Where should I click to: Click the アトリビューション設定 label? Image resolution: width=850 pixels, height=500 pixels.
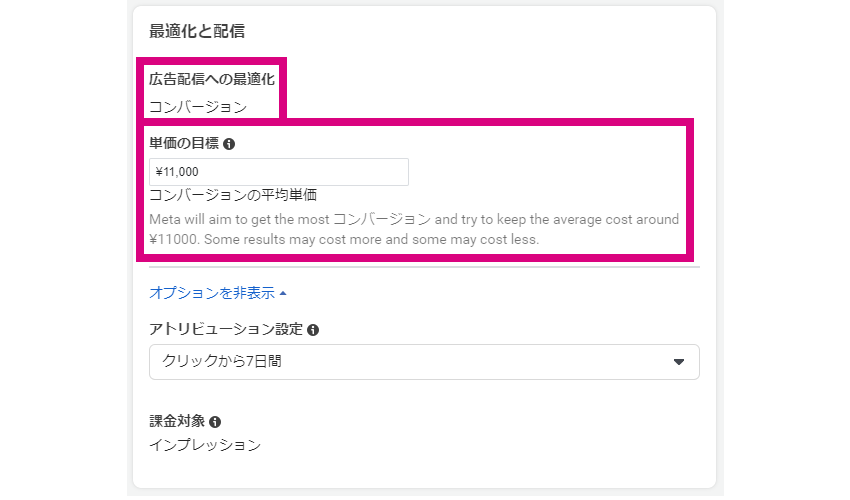pos(226,329)
